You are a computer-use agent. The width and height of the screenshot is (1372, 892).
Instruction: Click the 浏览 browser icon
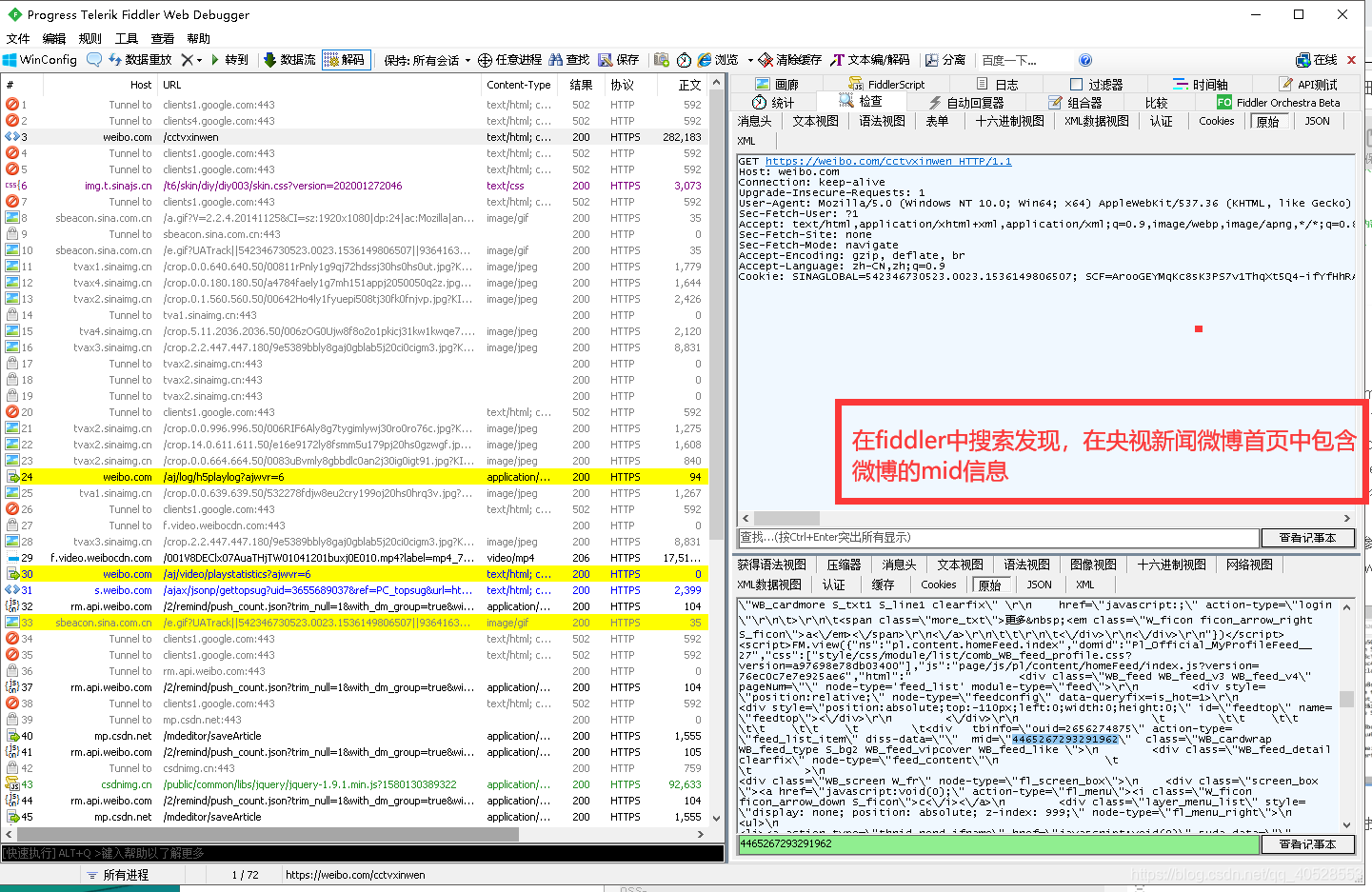(718, 59)
